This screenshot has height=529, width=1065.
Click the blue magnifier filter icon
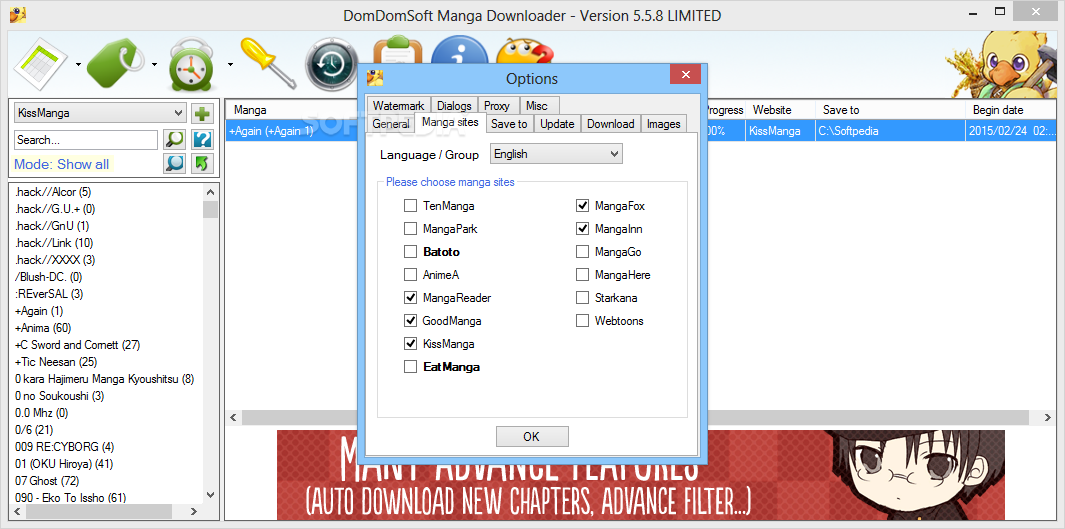[175, 164]
